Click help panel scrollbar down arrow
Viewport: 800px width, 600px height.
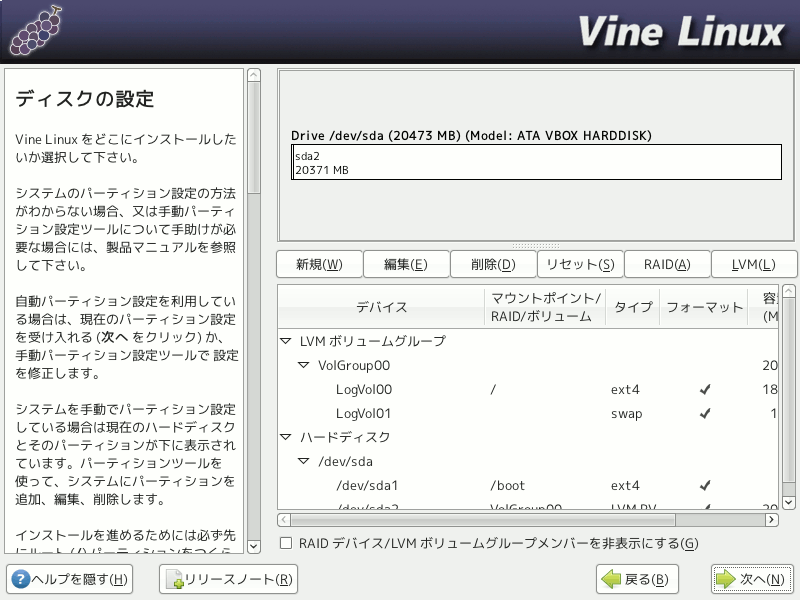coord(254,546)
